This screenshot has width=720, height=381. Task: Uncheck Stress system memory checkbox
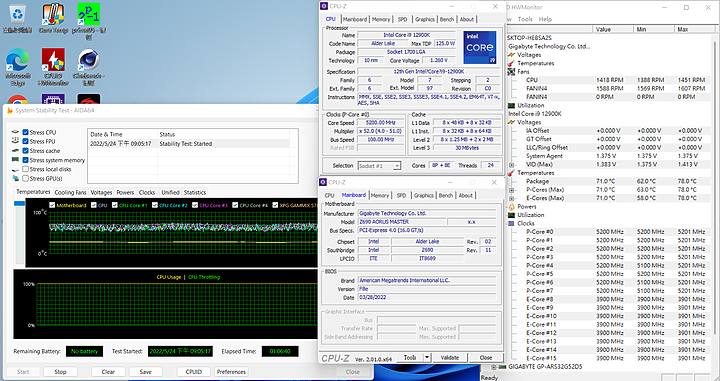(x=26, y=160)
